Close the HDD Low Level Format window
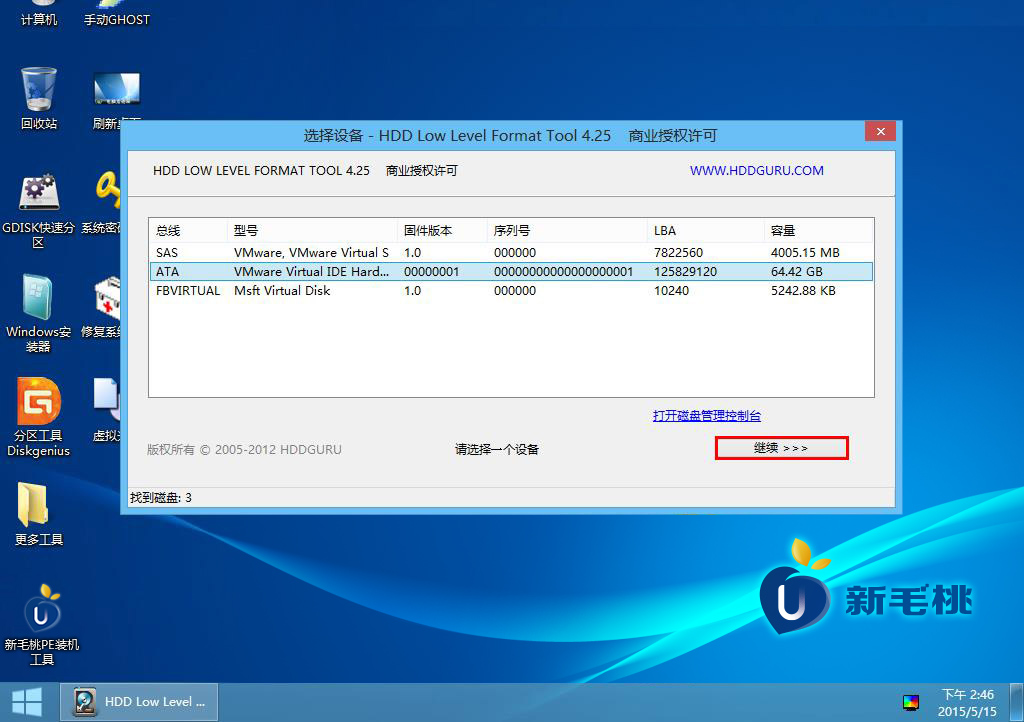This screenshot has height=722, width=1024. (x=880, y=132)
